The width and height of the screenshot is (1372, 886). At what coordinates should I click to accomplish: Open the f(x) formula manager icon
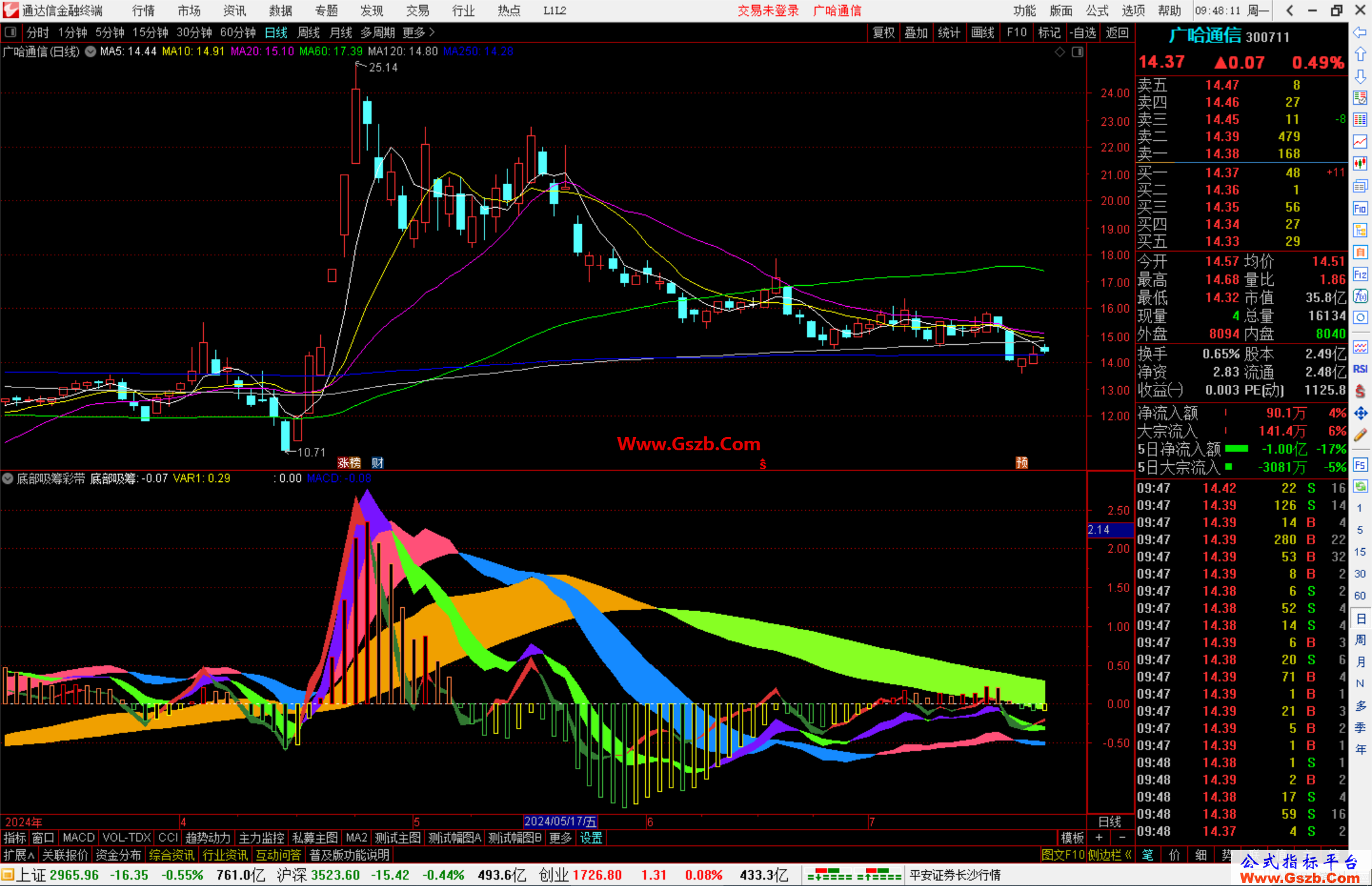click(1360, 296)
